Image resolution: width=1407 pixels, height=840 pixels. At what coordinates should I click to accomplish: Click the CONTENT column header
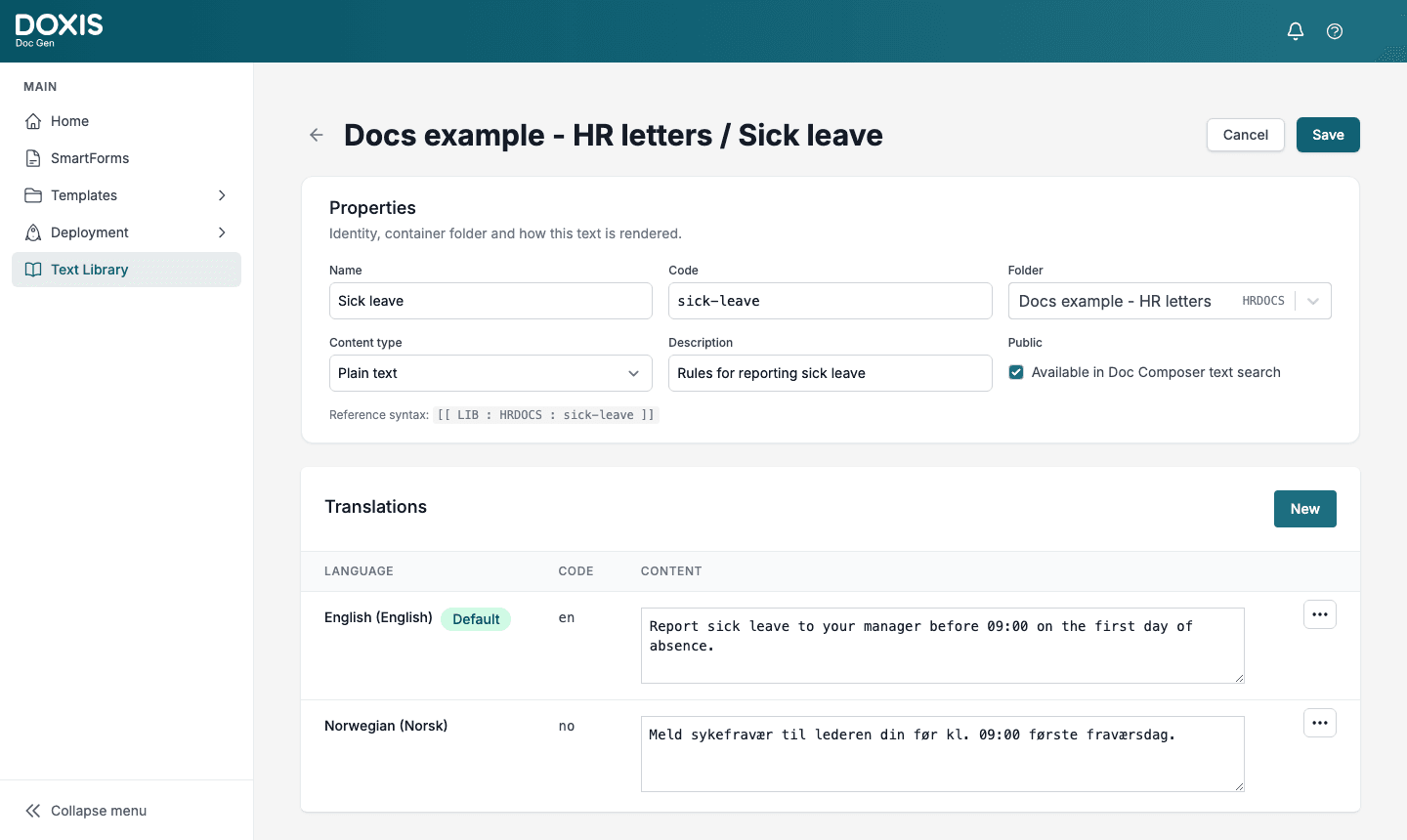point(671,571)
